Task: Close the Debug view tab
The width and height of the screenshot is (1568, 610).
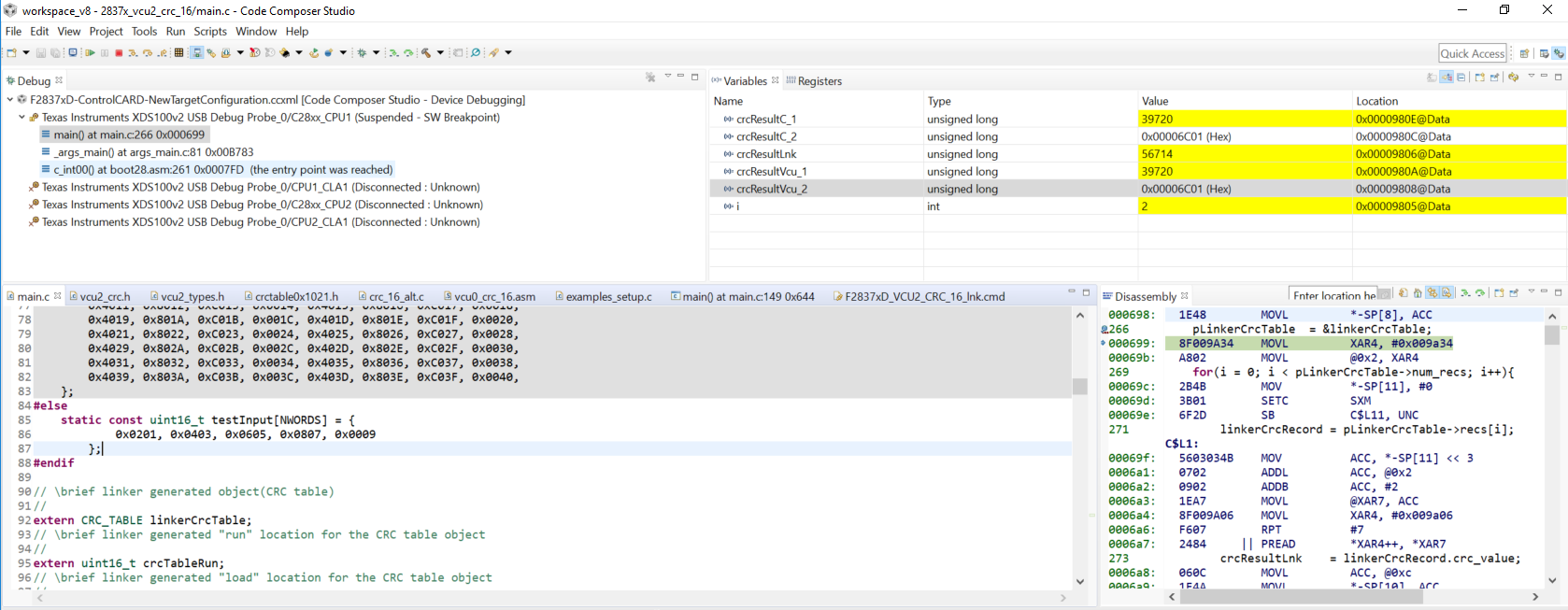Action: coord(59,80)
